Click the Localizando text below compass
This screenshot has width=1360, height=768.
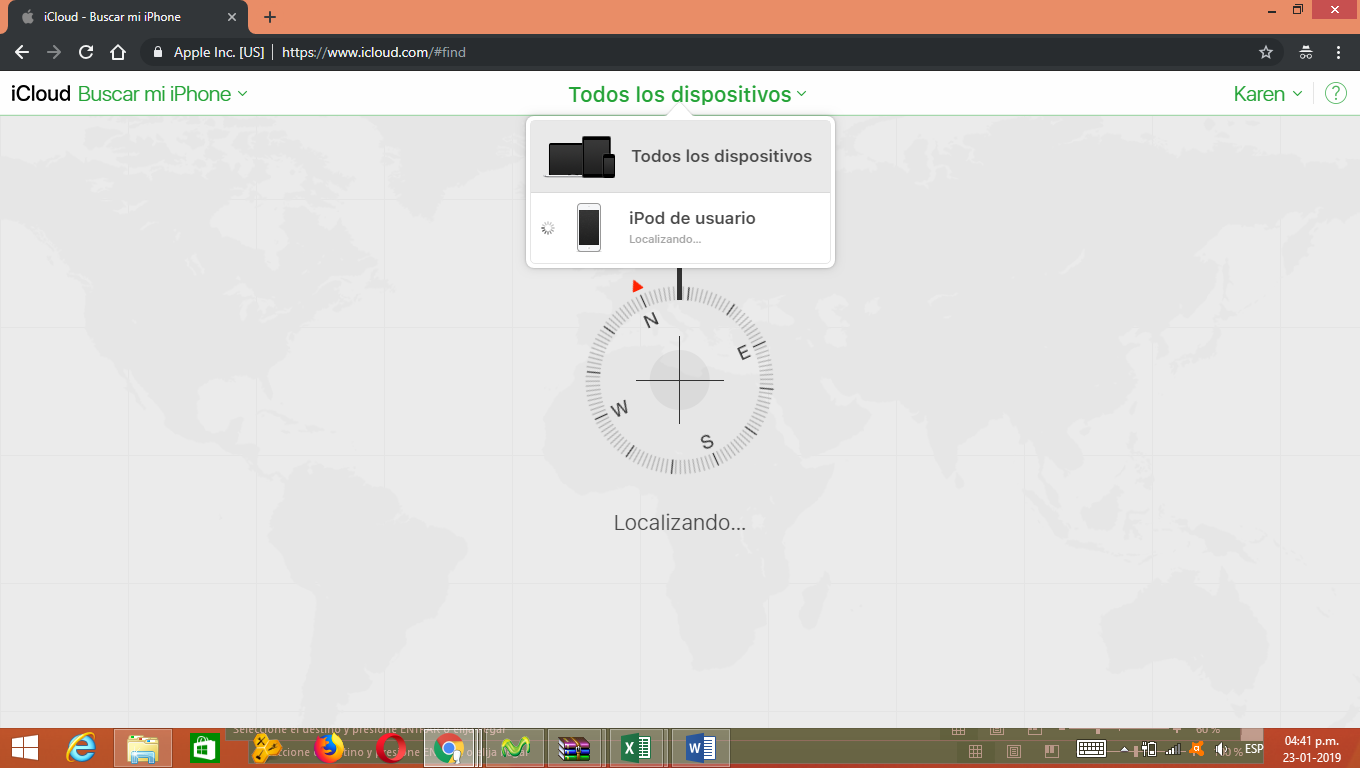point(680,523)
